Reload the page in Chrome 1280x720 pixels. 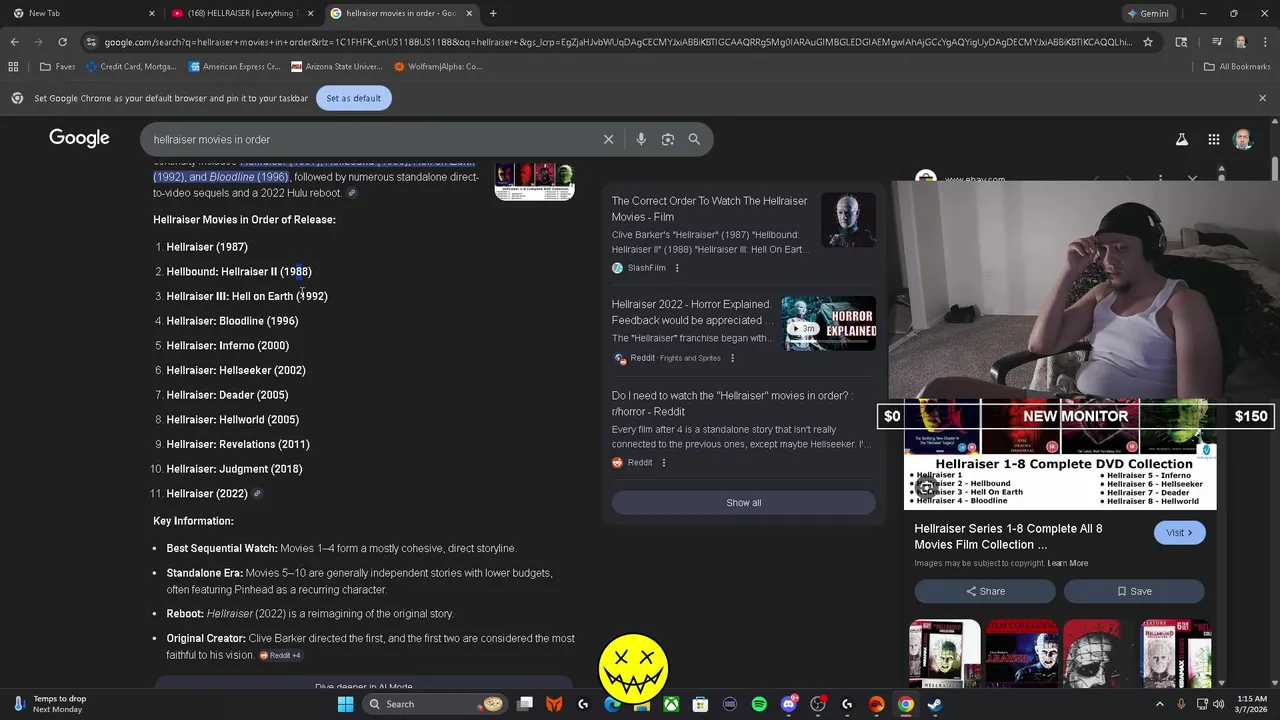62,42
